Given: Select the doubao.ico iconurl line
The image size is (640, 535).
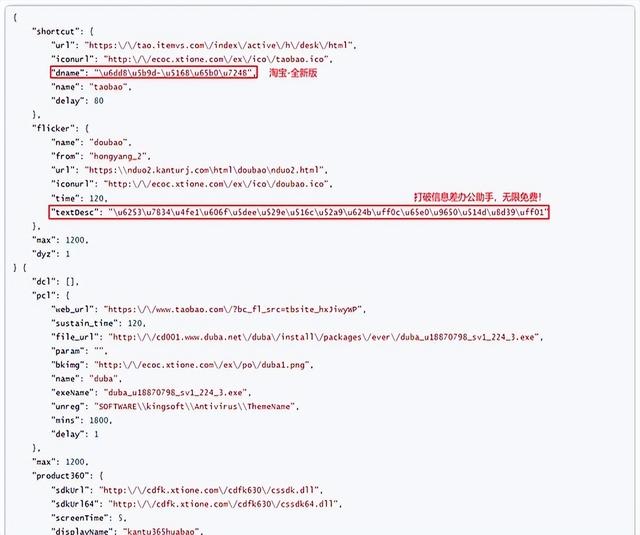Looking at the screenshot, I should coord(192,184).
